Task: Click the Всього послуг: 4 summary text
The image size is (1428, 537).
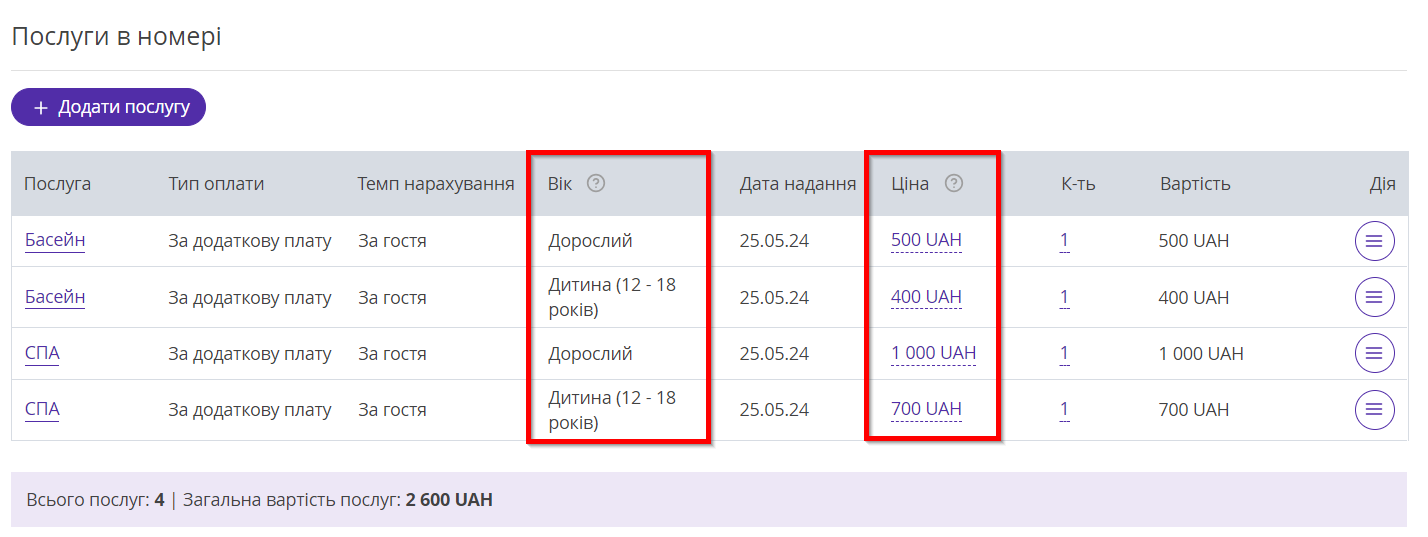Action: click(x=95, y=499)
